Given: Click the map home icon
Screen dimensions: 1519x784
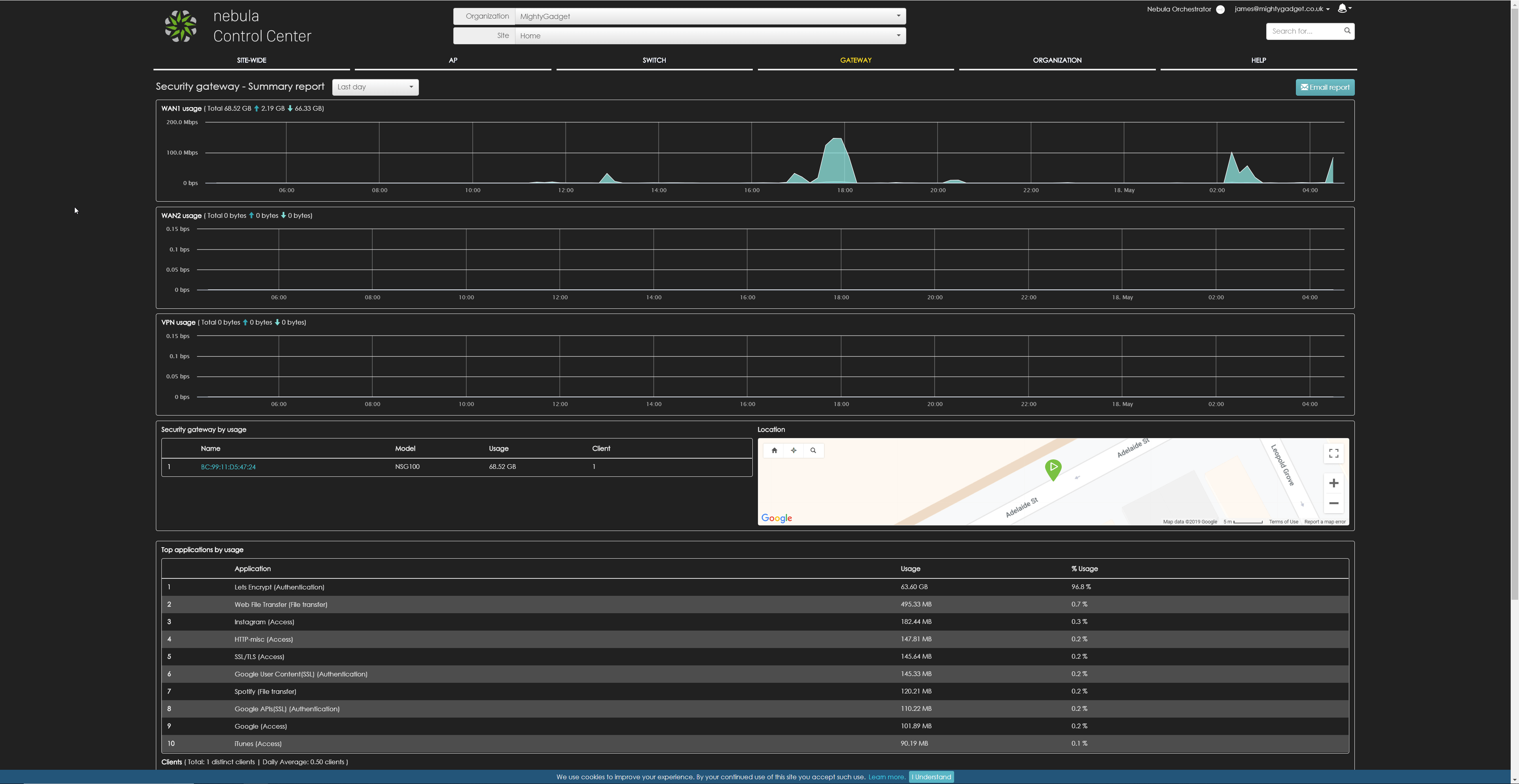Looking at the screenshot, I should (774, 450).
